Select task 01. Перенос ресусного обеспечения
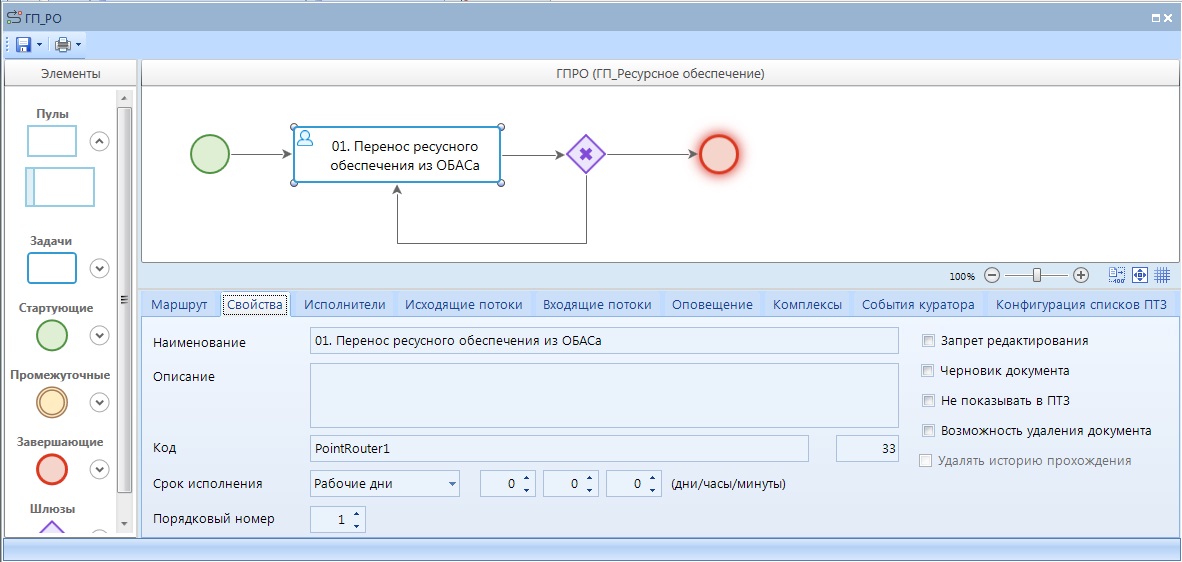1182x562 pixels. [x=397, y=155]
